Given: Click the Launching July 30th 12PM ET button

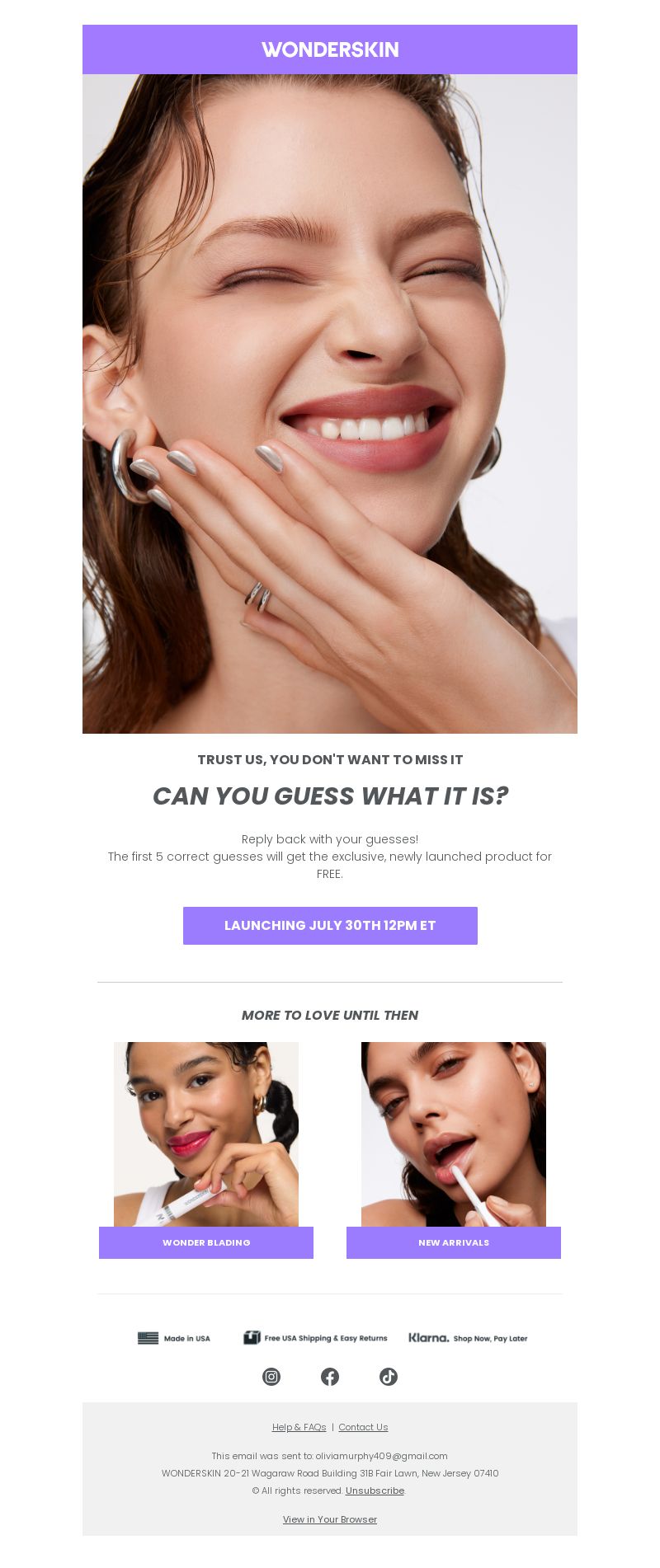Looking at the screenshot, I should (330, 926).
